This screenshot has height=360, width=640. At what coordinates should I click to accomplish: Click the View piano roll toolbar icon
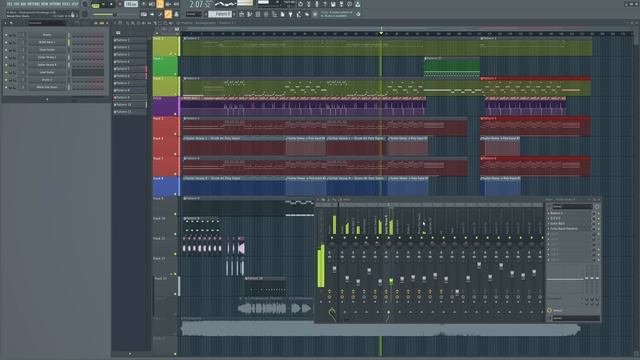tap(249, 14)
